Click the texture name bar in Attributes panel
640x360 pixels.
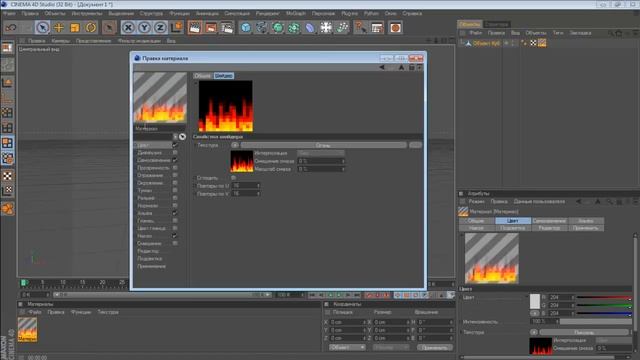pos(584,332)
